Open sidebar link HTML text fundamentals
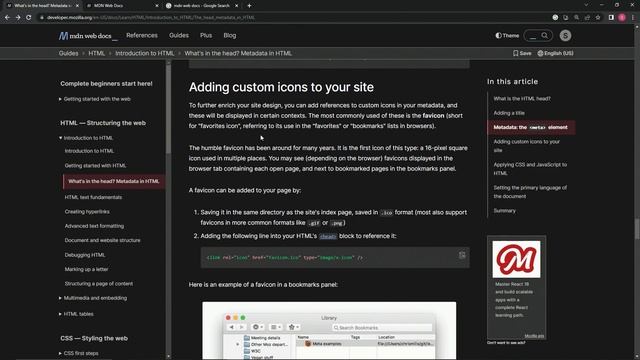 click(x=93, y=197)
